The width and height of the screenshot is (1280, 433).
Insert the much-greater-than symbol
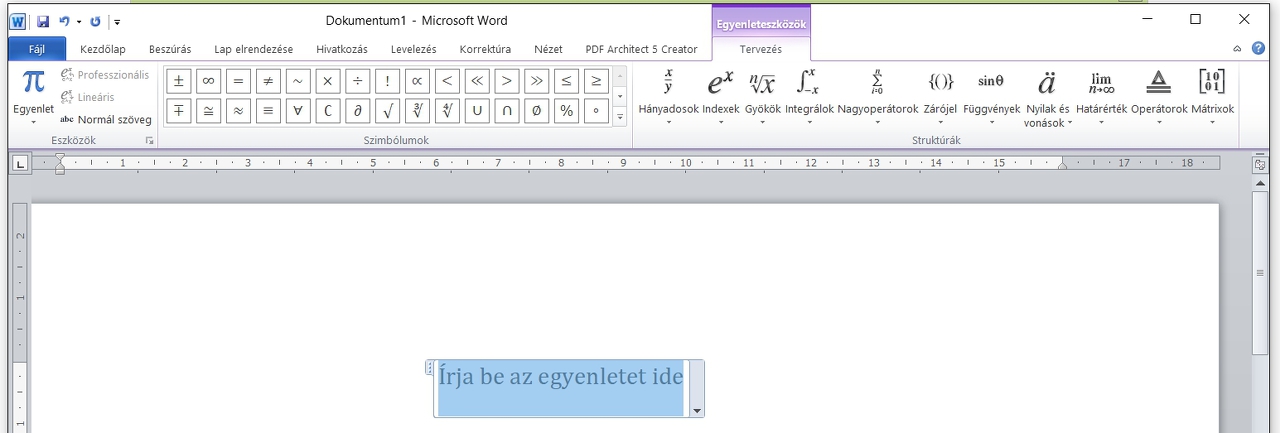click(x=538, y=81)
